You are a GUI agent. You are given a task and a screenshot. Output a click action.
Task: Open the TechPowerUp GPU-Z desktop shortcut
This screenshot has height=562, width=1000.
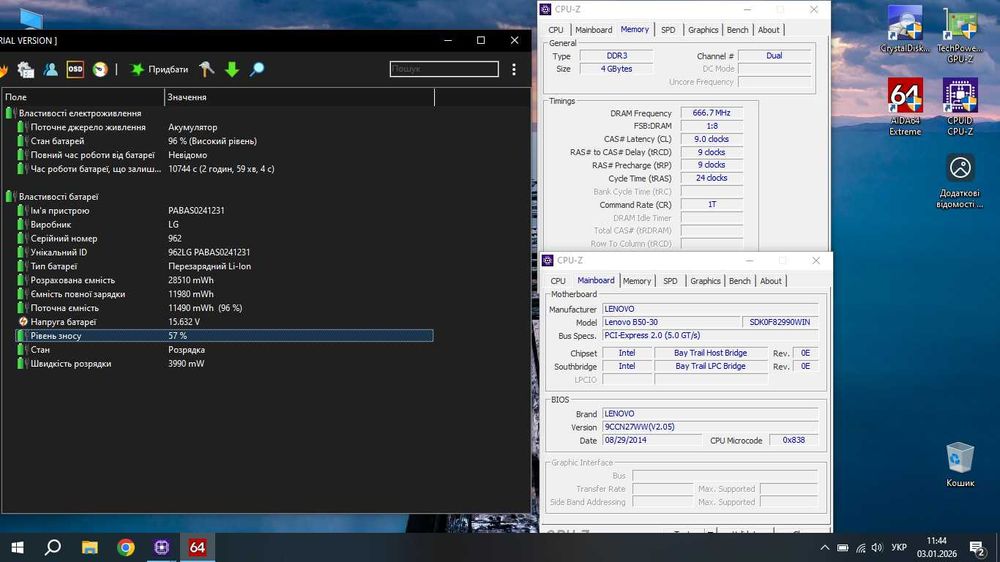point(960,35)
